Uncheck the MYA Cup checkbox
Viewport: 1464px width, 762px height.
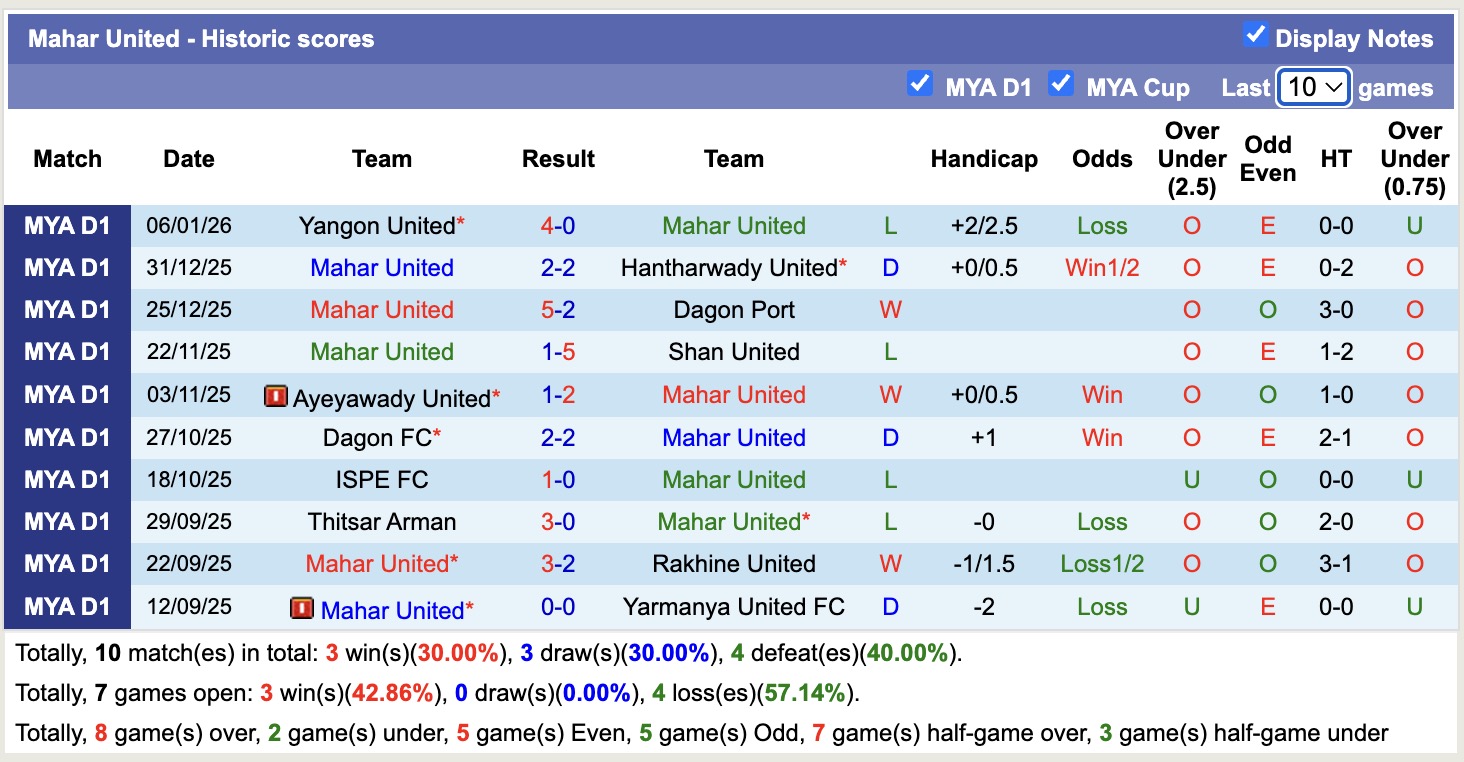coord(1061,83)
